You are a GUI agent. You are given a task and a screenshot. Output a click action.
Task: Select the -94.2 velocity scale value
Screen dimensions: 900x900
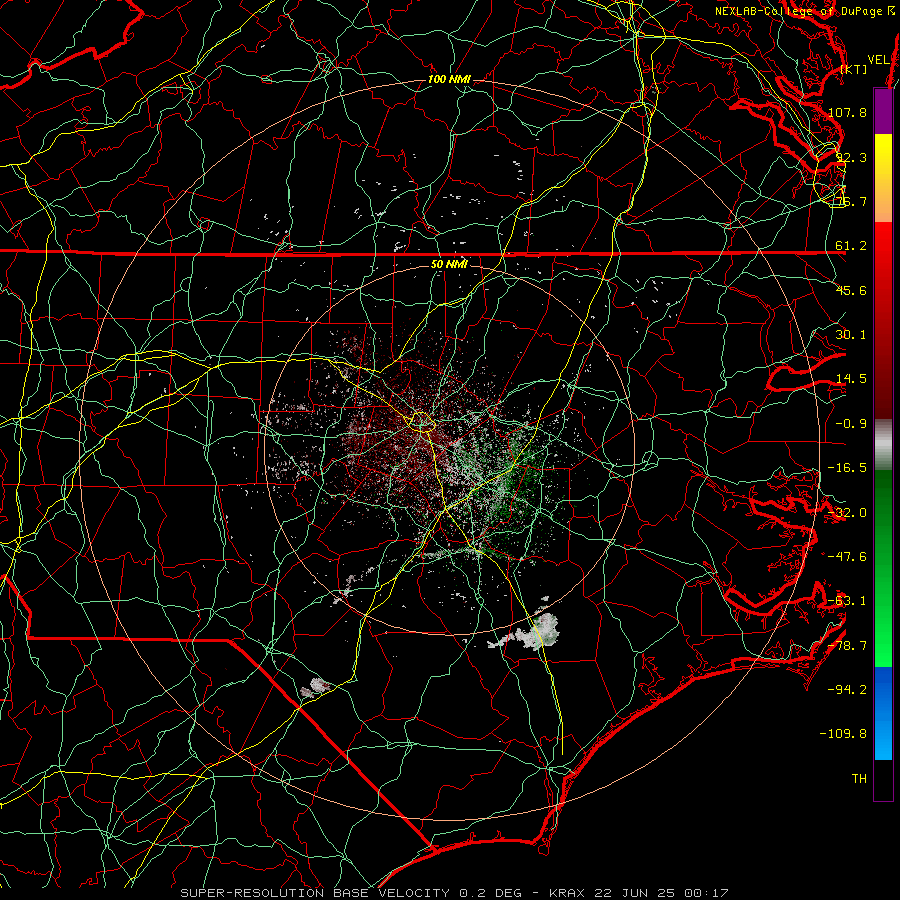click(x=847, y=690)
